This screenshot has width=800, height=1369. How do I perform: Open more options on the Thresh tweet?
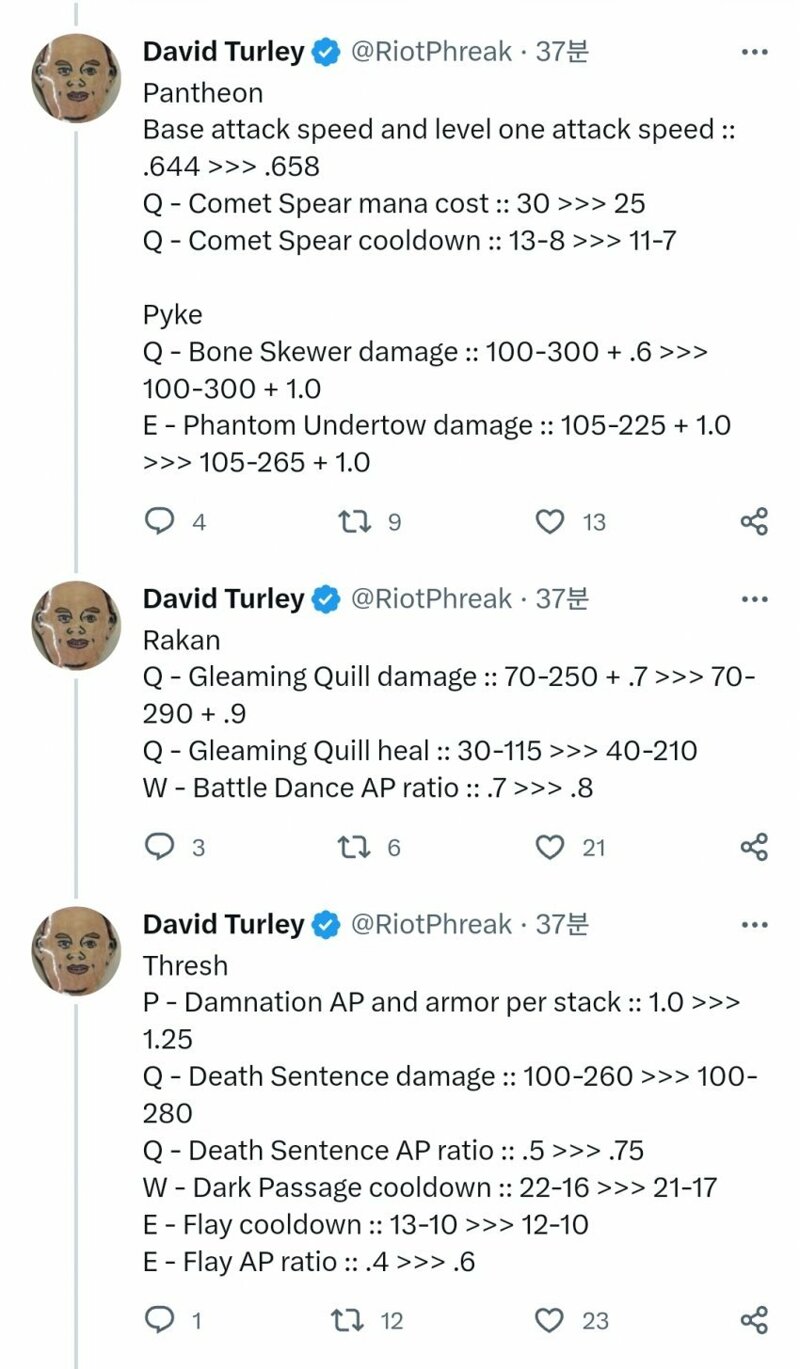[x=753, y=925]
